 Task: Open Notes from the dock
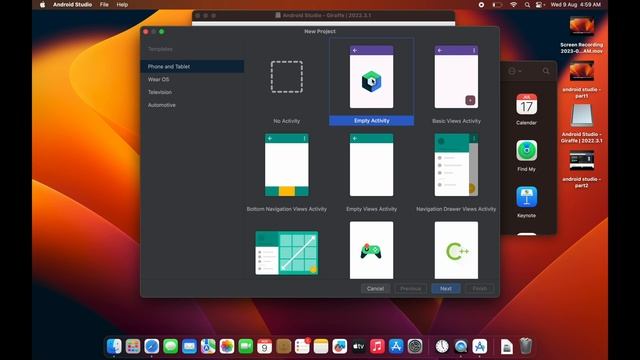(x=321, y=346)
